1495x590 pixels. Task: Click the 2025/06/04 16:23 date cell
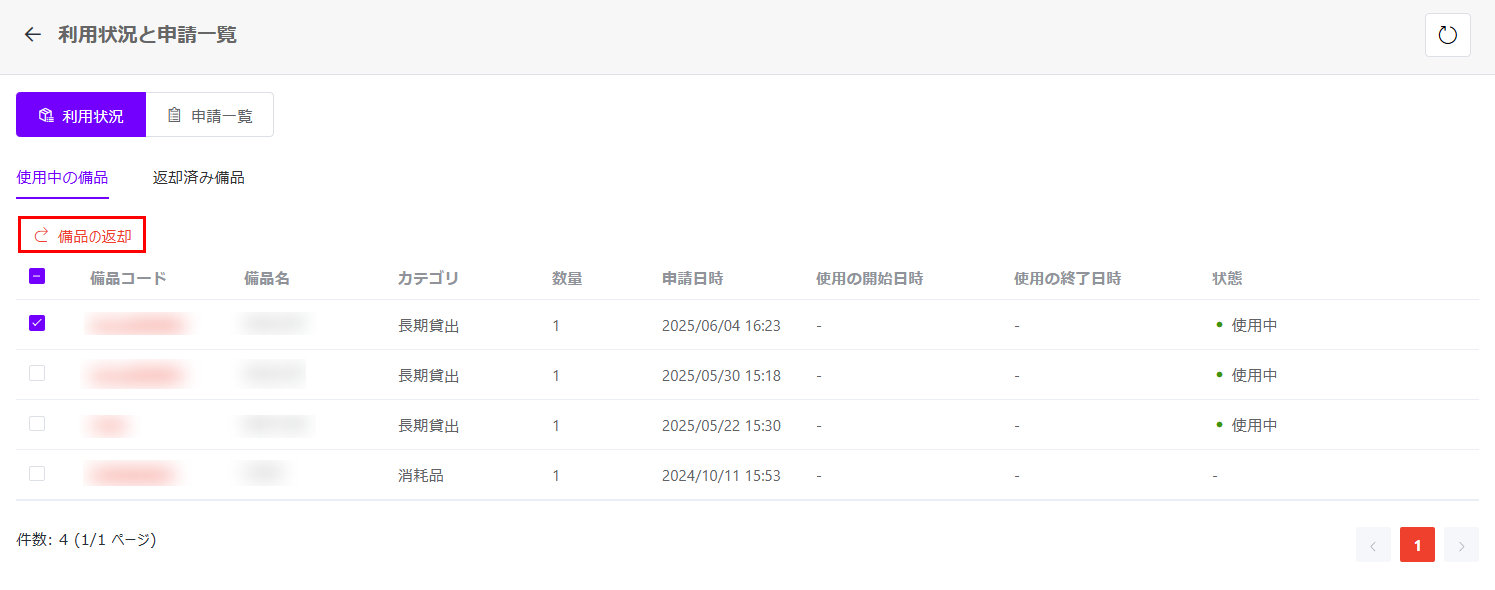click(721, 325)
